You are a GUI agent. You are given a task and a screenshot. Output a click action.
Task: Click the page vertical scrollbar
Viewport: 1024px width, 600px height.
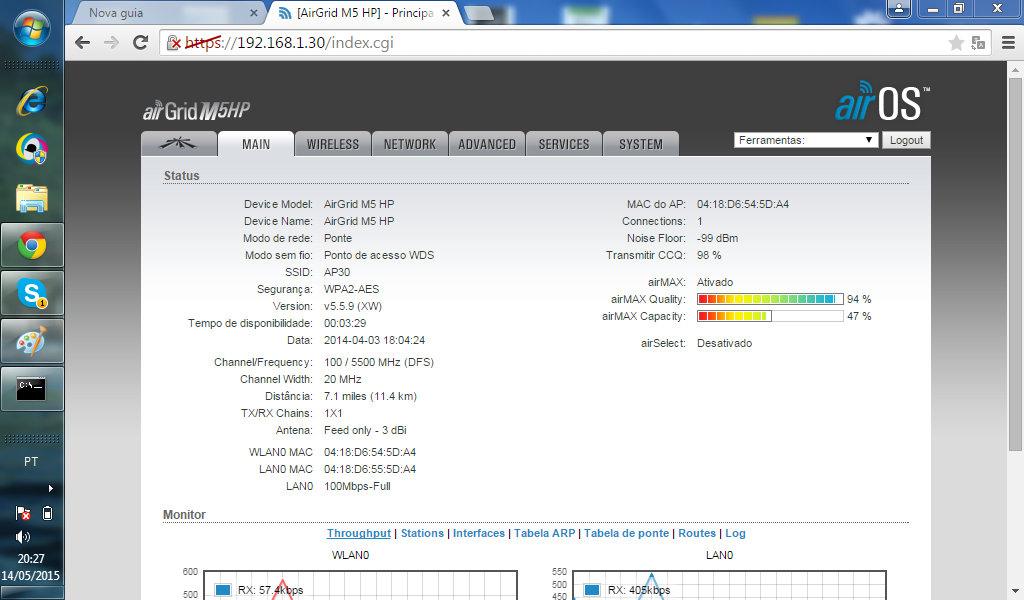tap(1015, 263)
